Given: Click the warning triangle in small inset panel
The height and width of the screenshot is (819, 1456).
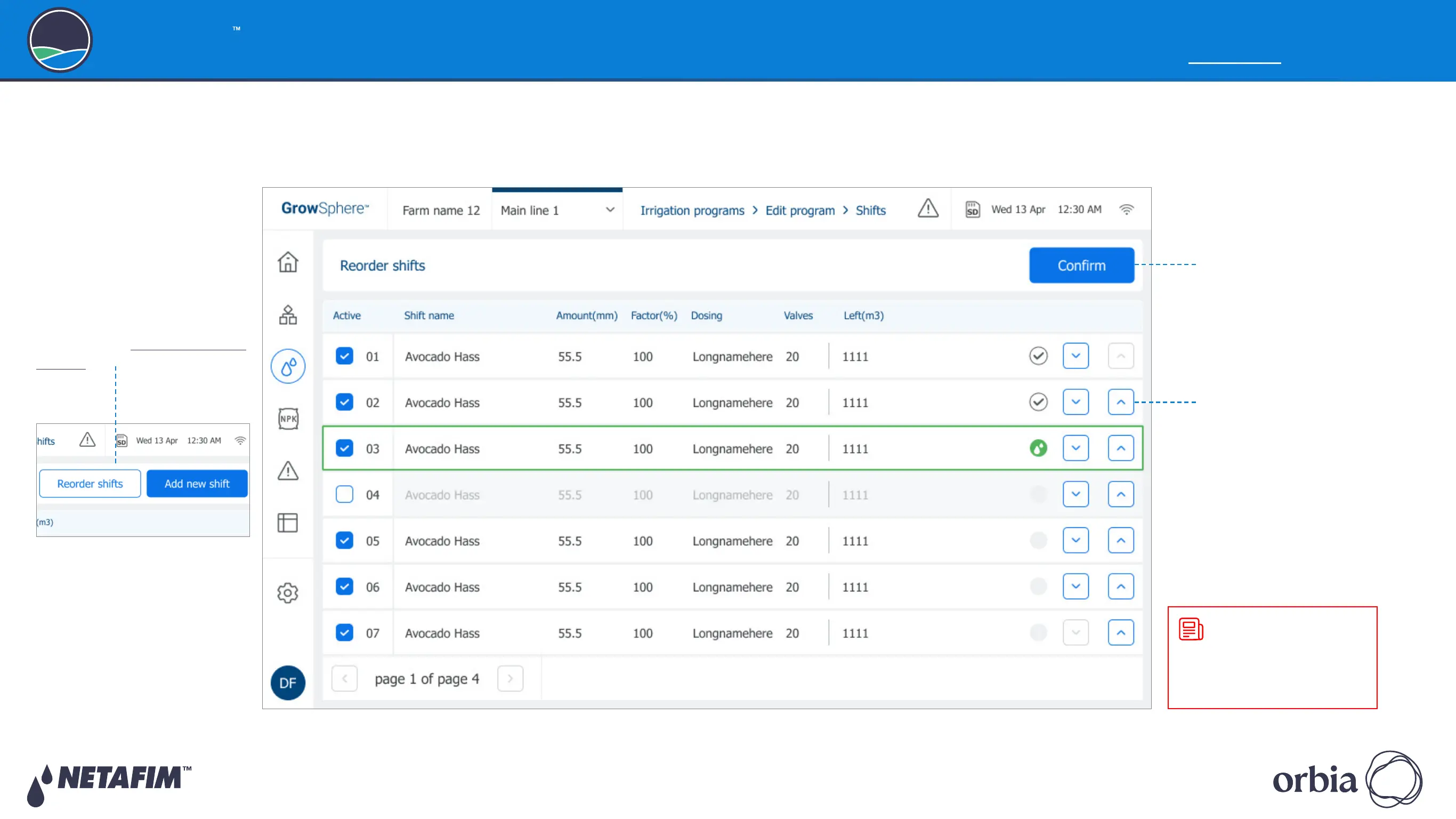Looking at the screenshot, I should pyautogui.click(x=87, y=439).
